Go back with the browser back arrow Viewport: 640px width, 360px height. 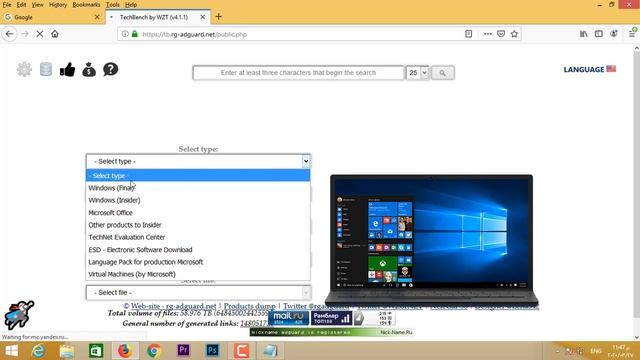coord(9,34)
